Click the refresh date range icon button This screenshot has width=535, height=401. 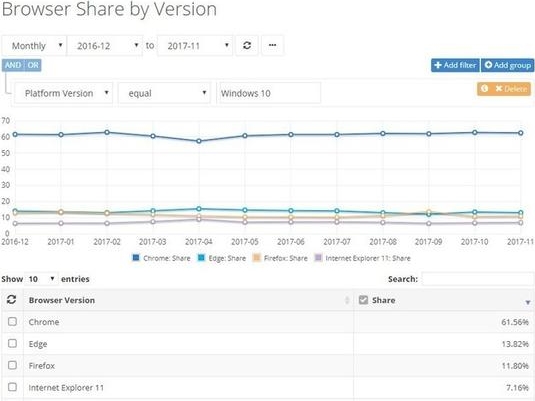pos(247,45)
